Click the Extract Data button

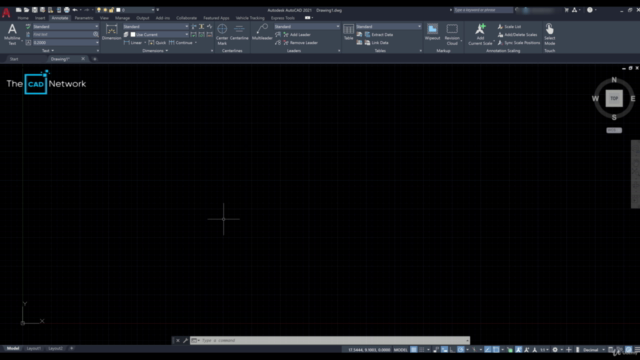(x=378, y=35)
